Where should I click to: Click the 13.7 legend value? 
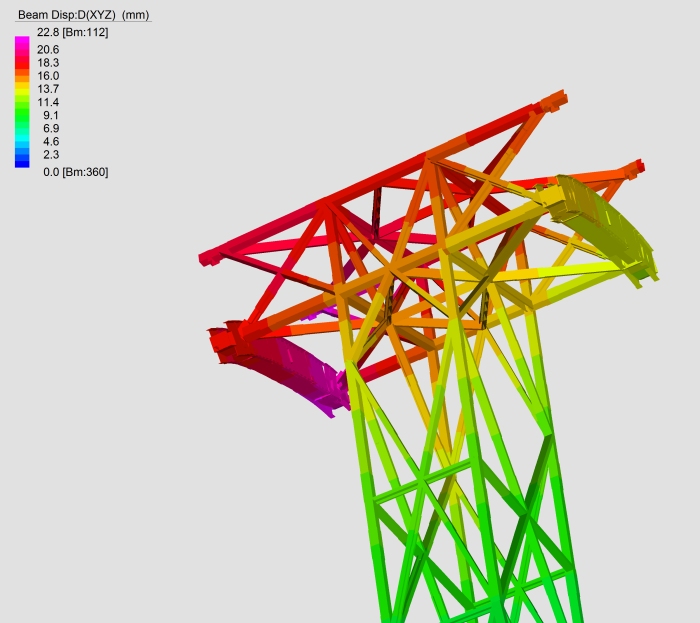point(48,89)
